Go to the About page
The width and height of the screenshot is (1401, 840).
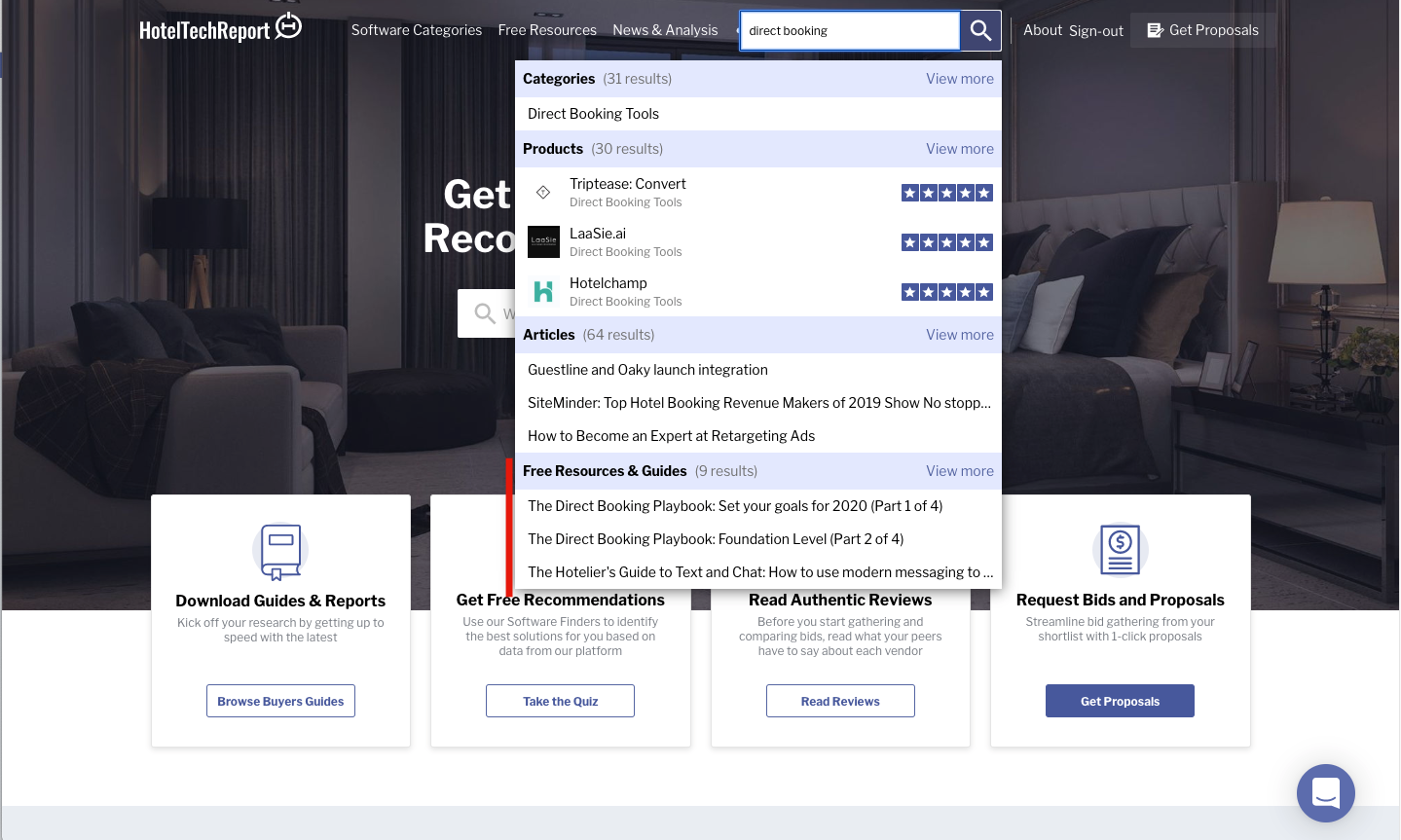pyautogui.click(x=1043, y=30)
